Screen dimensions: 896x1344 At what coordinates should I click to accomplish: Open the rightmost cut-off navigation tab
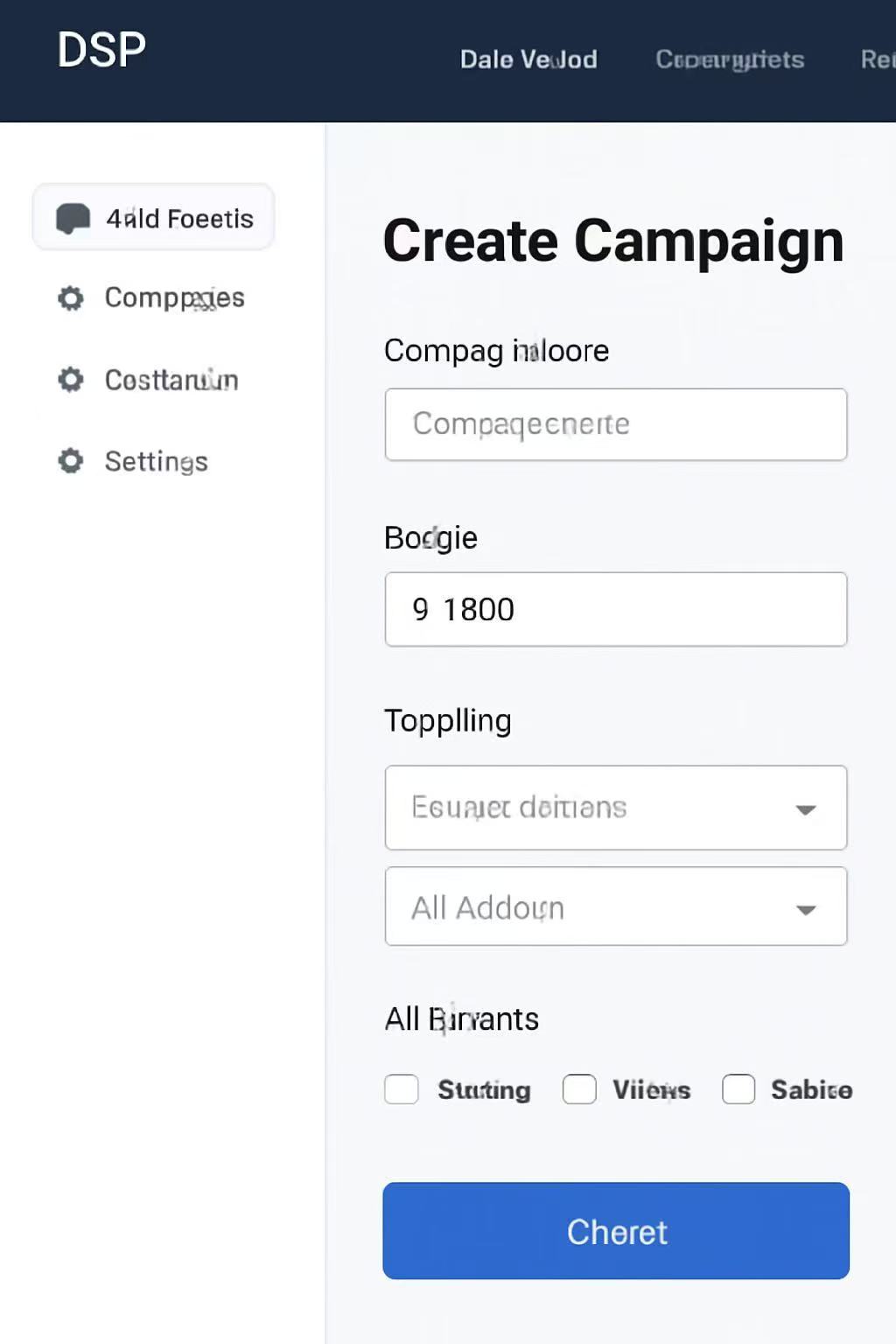pos(878,59)
